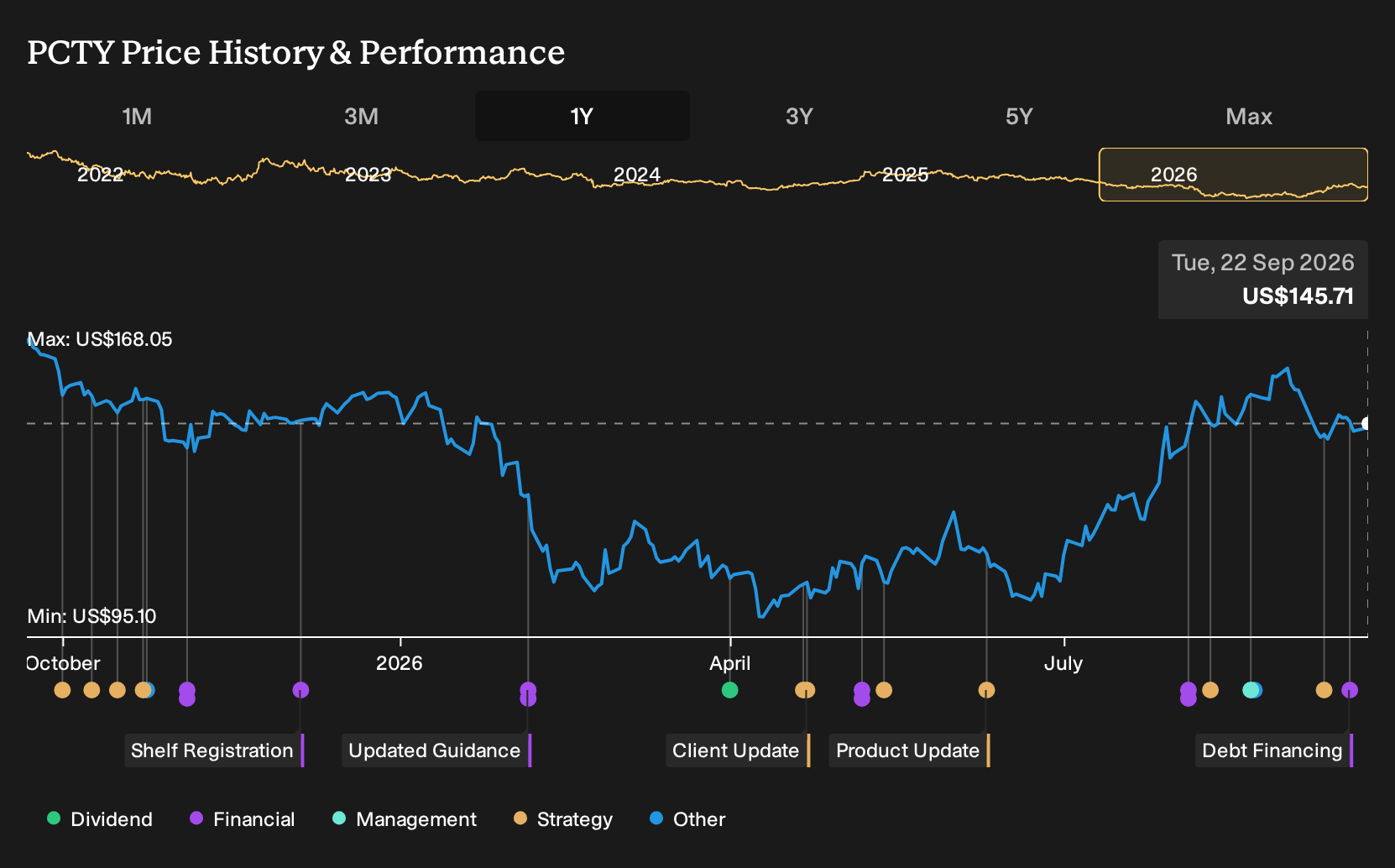The image size is (1395, 868).
Task: Switch to the 1M time range tab
Action: 137,116
